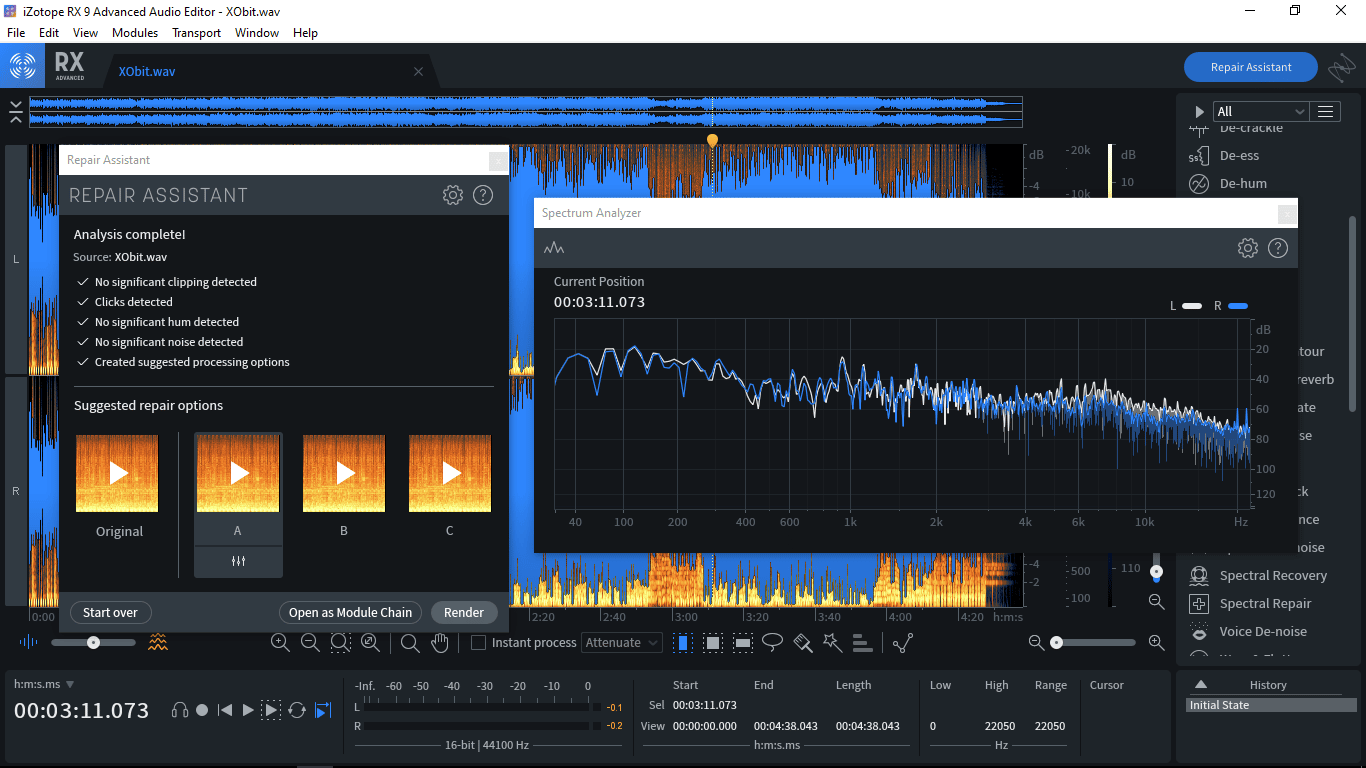Open Repair Assistant settings gear
Image resolution: width=1366 pixels, height=768 pixels.
point(453,195)
